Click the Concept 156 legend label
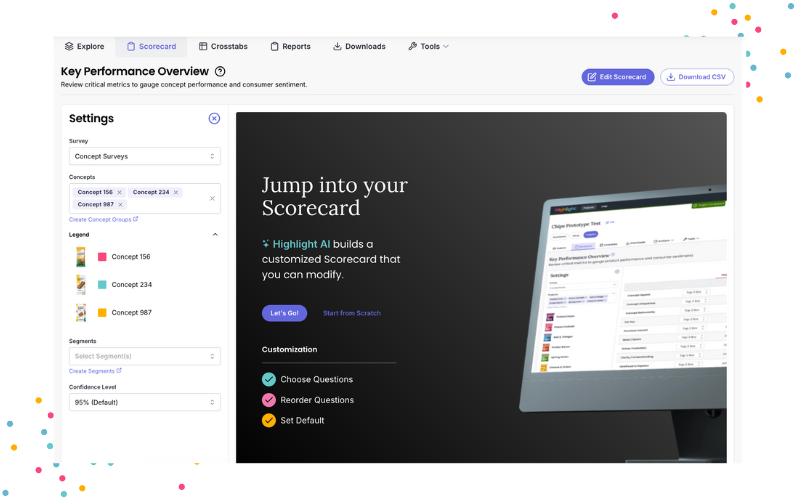The width and height of the screenshot is (800, 500). (131, 257)
